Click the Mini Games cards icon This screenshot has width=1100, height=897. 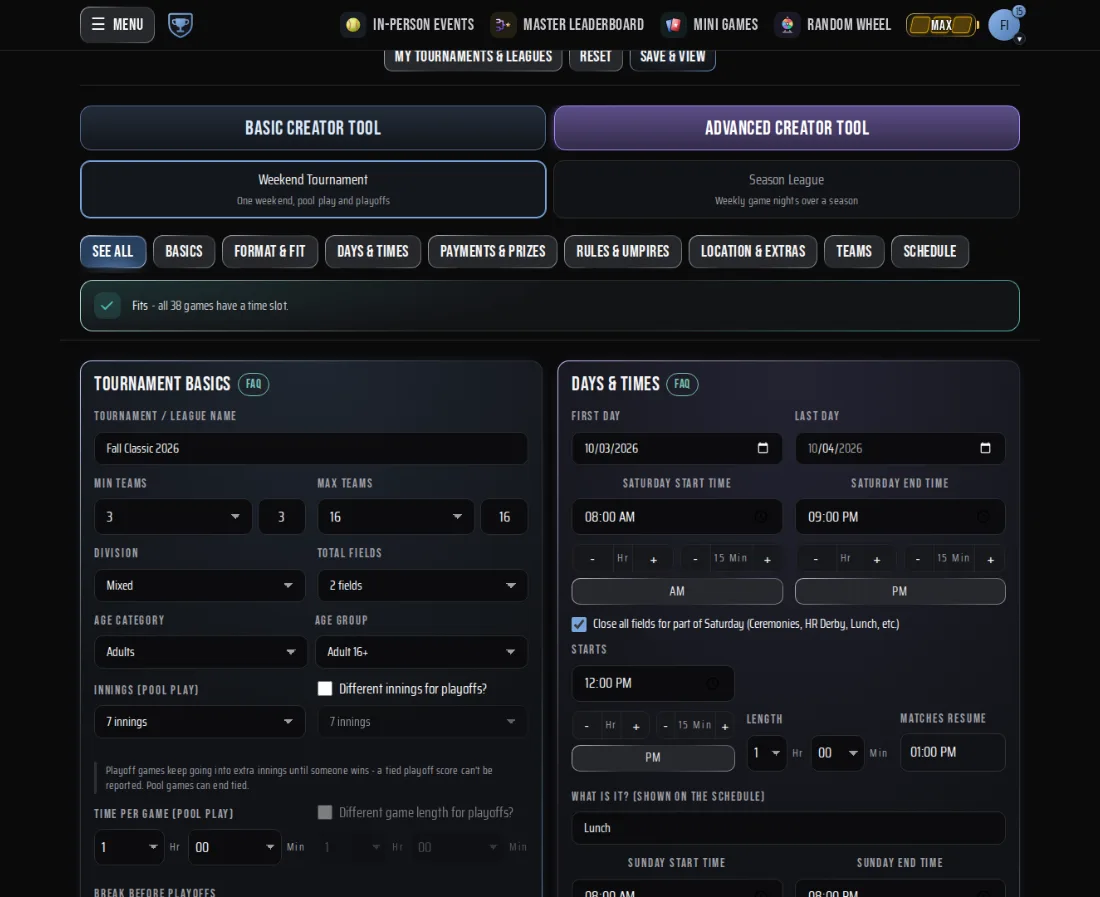[673, 25]
